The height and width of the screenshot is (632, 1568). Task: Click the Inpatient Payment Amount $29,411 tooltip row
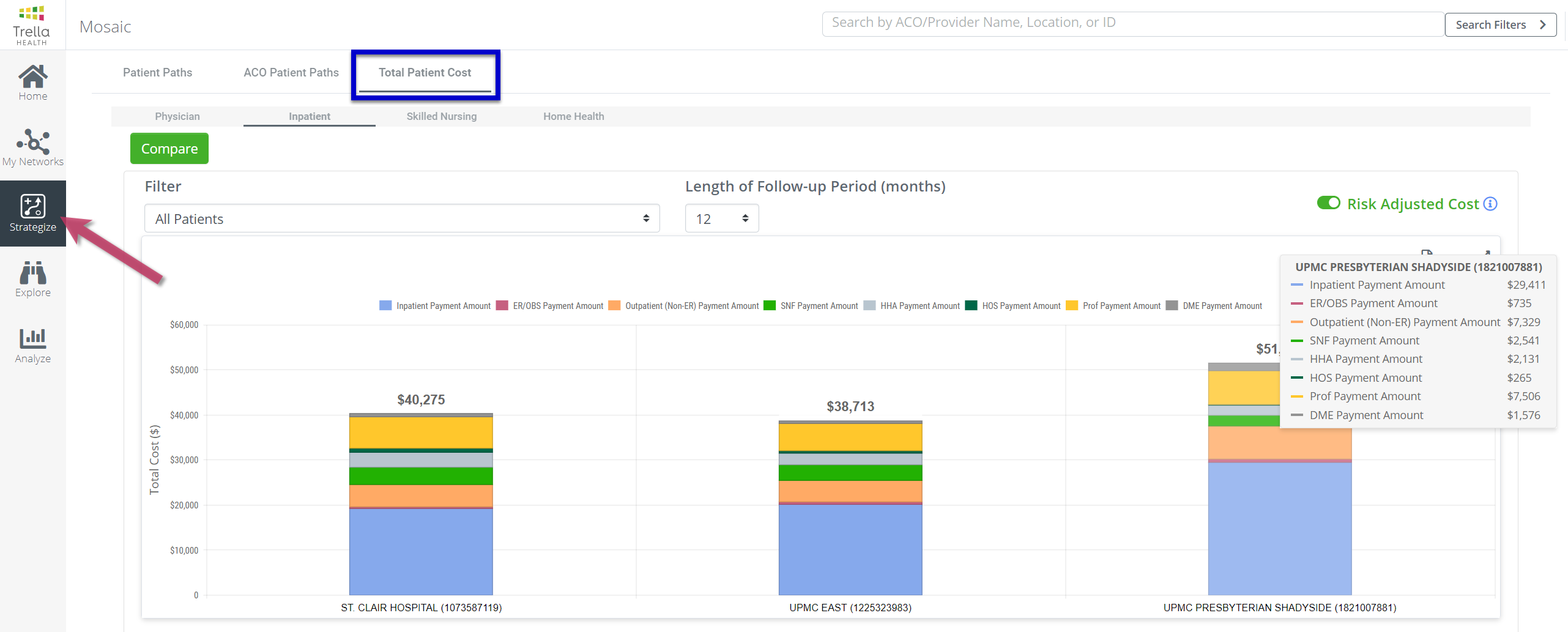tap(1418, 285)
